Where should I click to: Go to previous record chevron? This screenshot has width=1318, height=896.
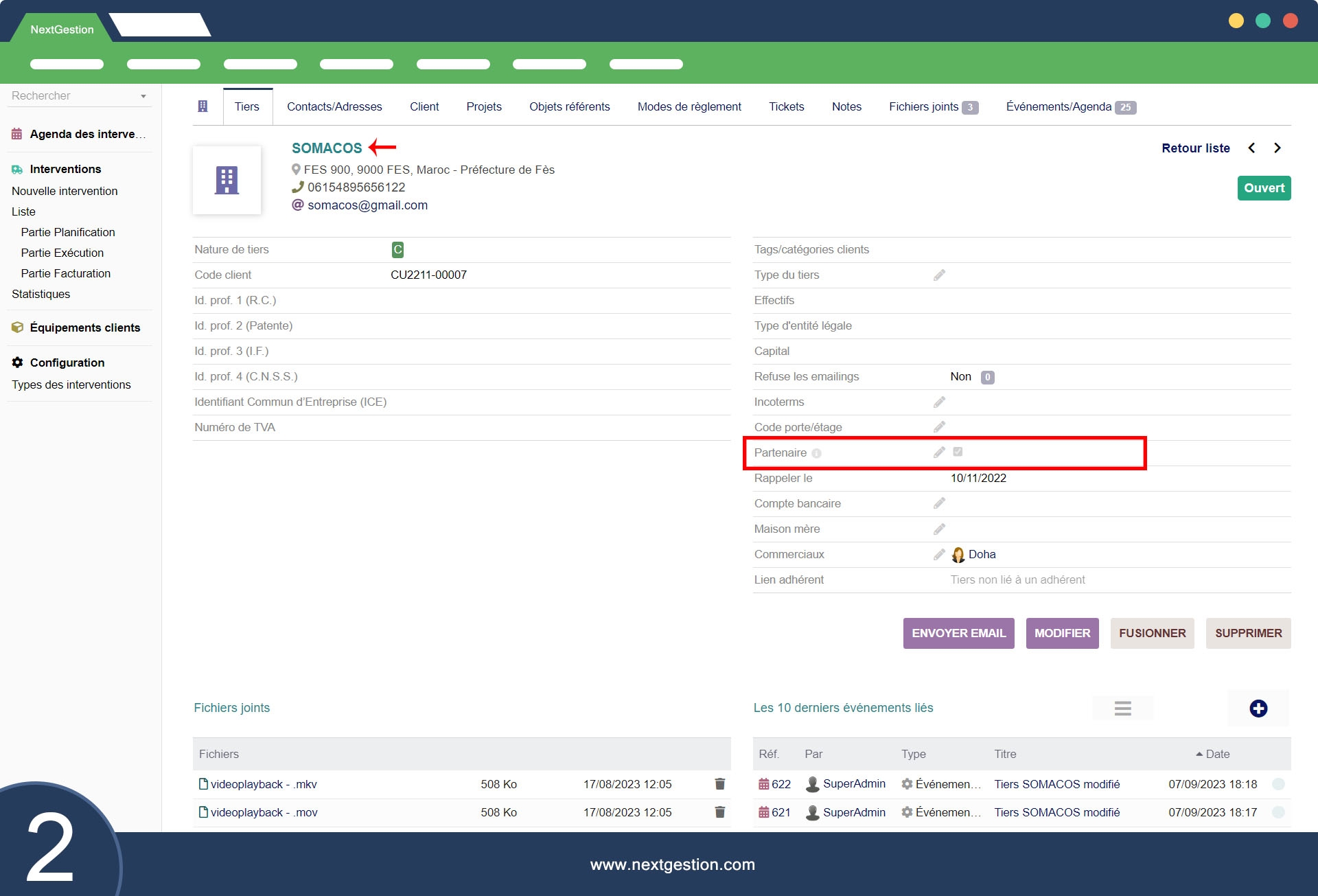tap(1251, 148)
